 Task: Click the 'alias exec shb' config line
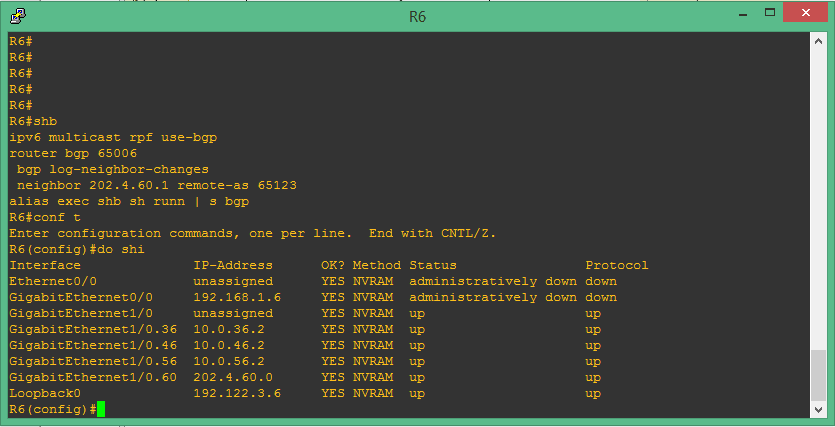(129, 201)
